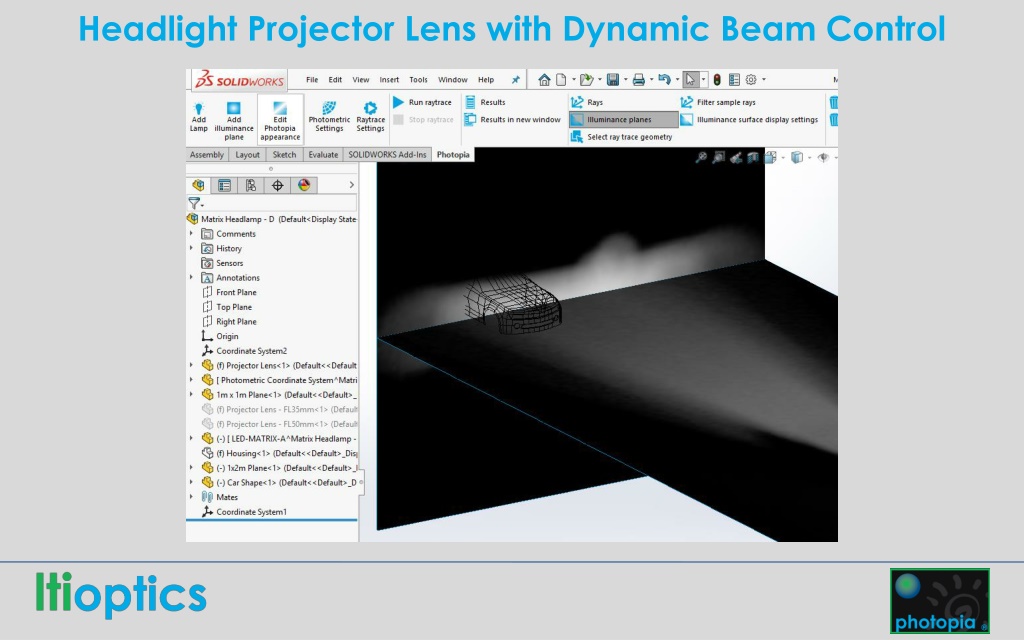The height and width of the screenshot is (640, 1024).
Task: Expand the Comments folder
Action: pyautogui.click(x=191, y=233)
